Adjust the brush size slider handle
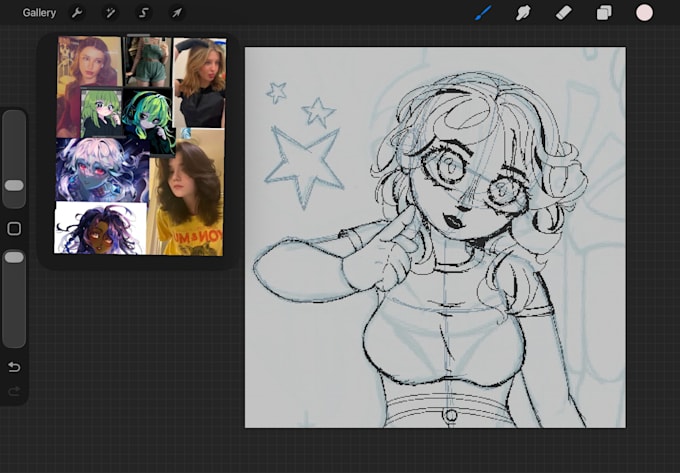This screenshot has width=680, height=473. point(14,186)
